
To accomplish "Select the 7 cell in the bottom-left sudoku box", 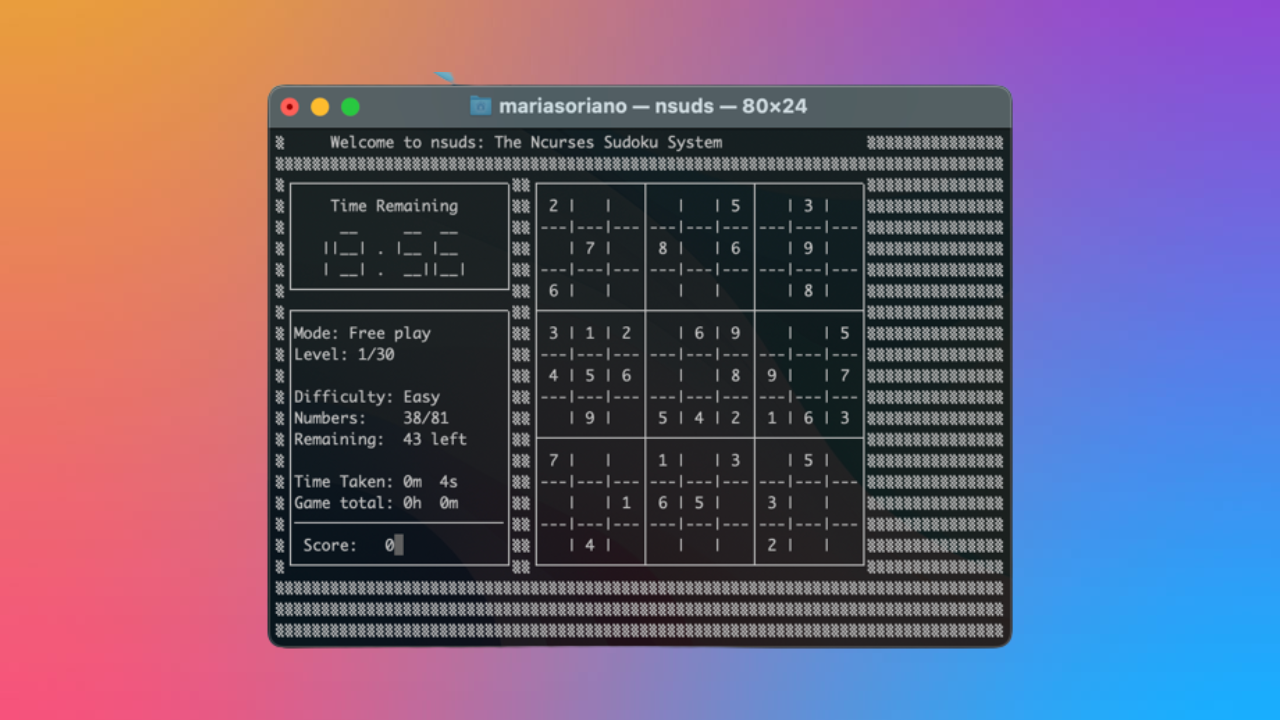I will pyautogui.click(x=553, y=460).
